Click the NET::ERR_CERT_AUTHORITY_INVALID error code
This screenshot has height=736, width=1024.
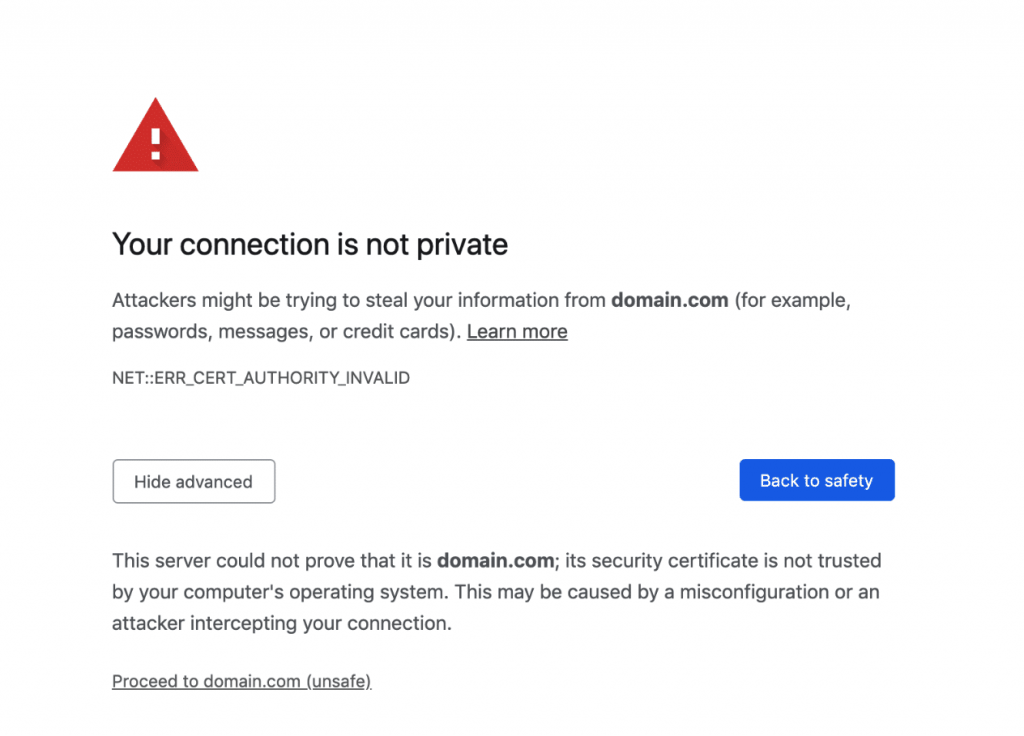261,379
